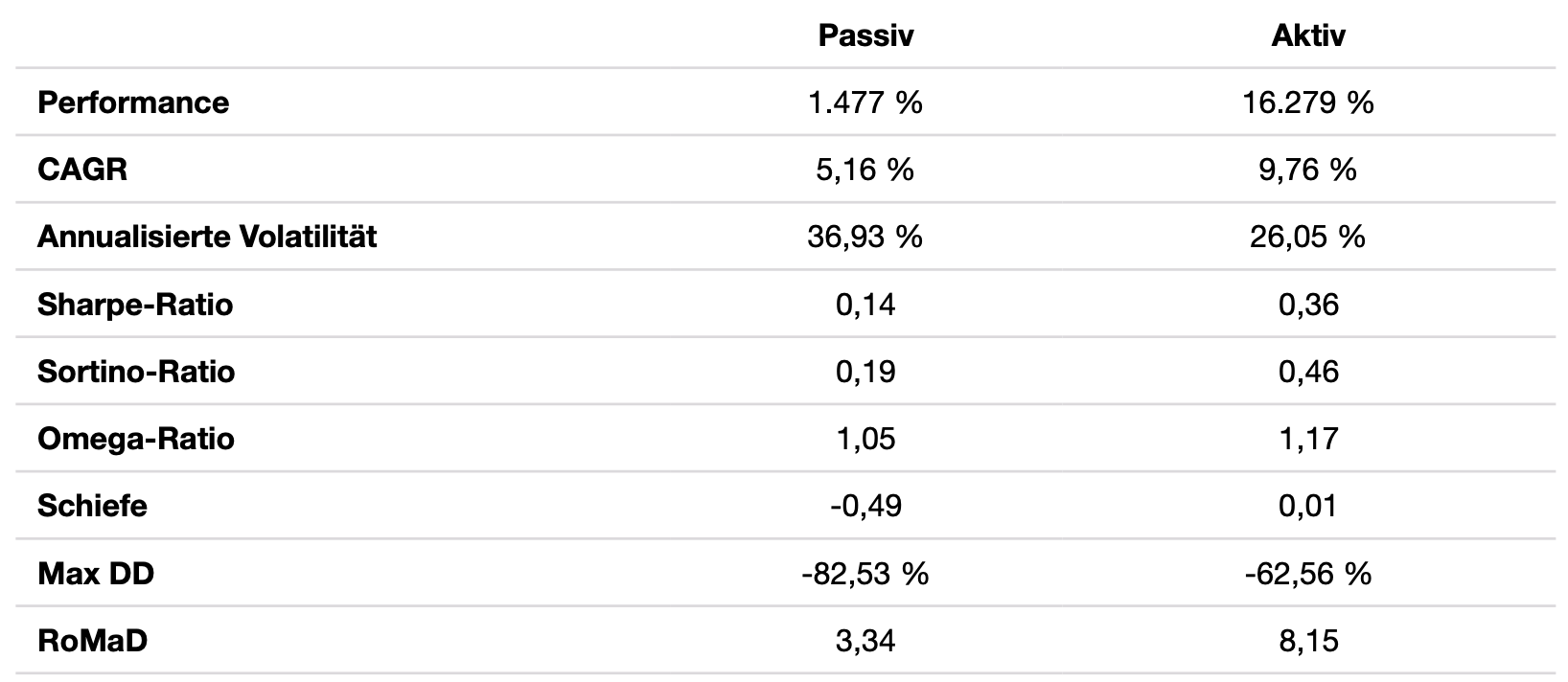Click the Aktiv Sharpe-Ratio value 0,36
The width and height of the screenshot is (1568, 682).
1308,305
